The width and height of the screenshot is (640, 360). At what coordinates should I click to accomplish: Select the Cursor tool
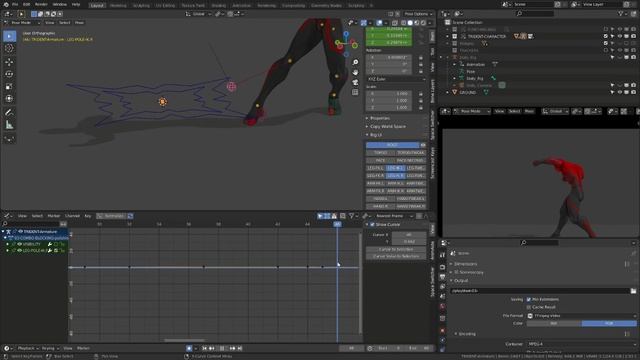pos(9,48)
